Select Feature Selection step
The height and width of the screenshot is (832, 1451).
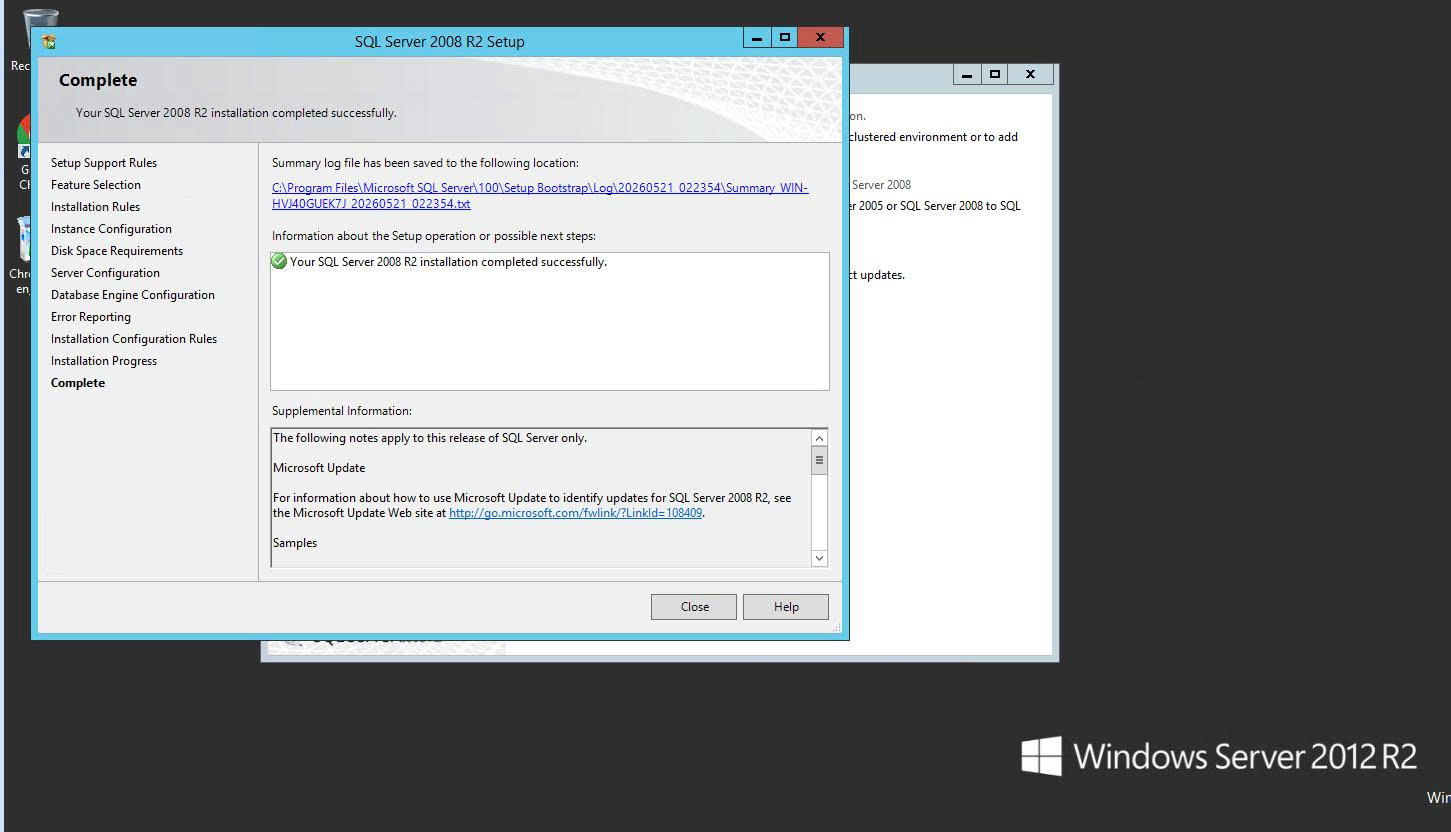click(96, 185)
